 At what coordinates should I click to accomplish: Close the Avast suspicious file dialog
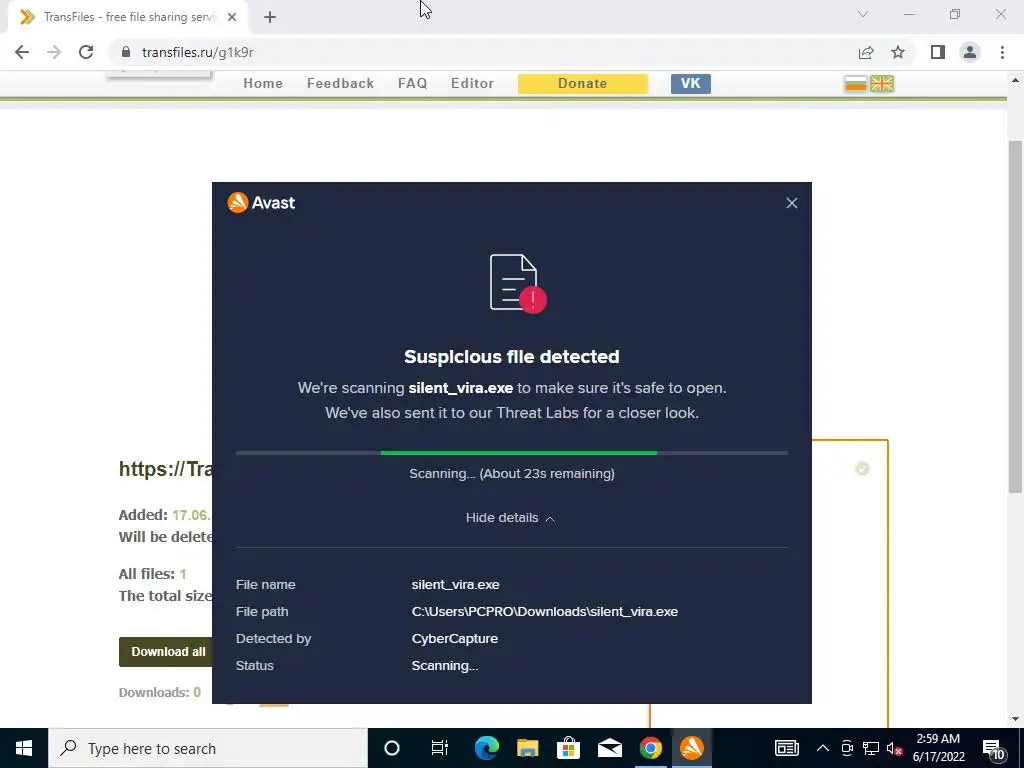(792, 203)
